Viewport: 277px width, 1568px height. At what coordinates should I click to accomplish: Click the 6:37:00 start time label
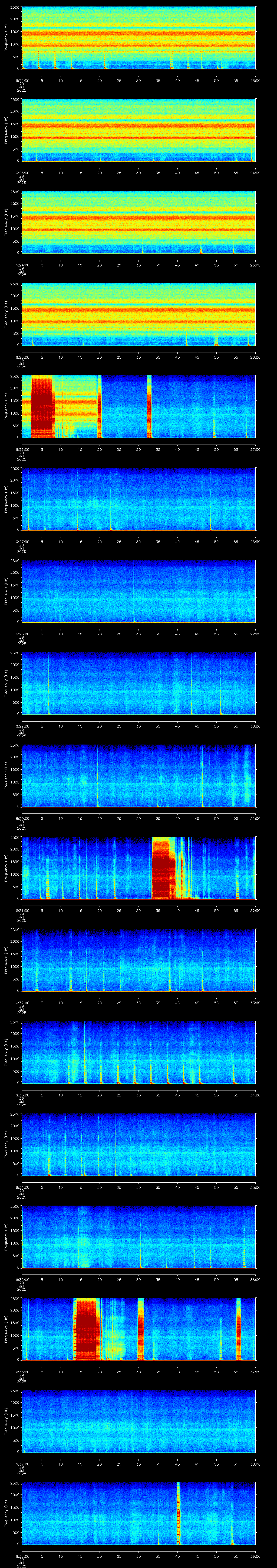22,1463
